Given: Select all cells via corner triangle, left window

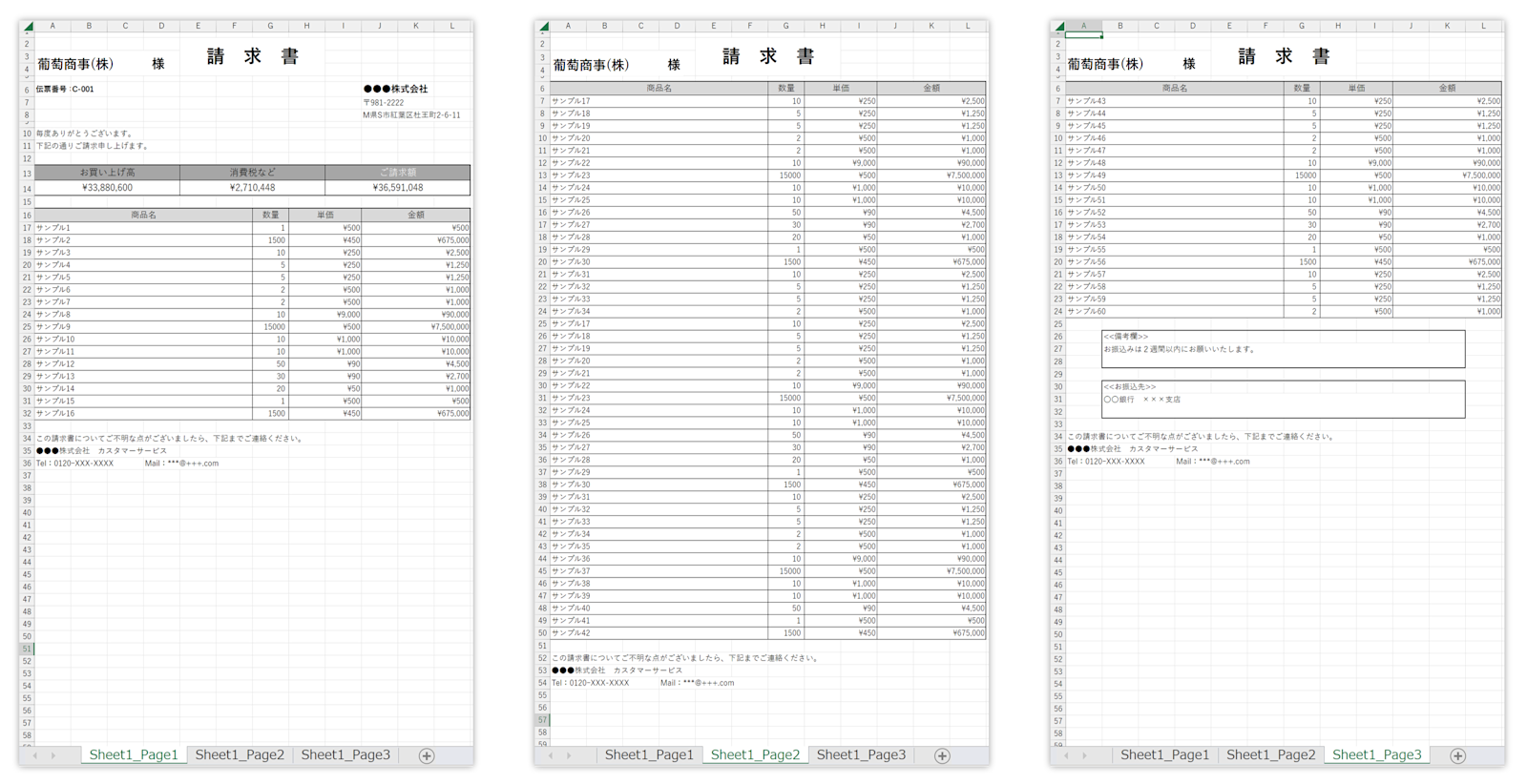Looking at the screenshot, I should pos(28,26).
